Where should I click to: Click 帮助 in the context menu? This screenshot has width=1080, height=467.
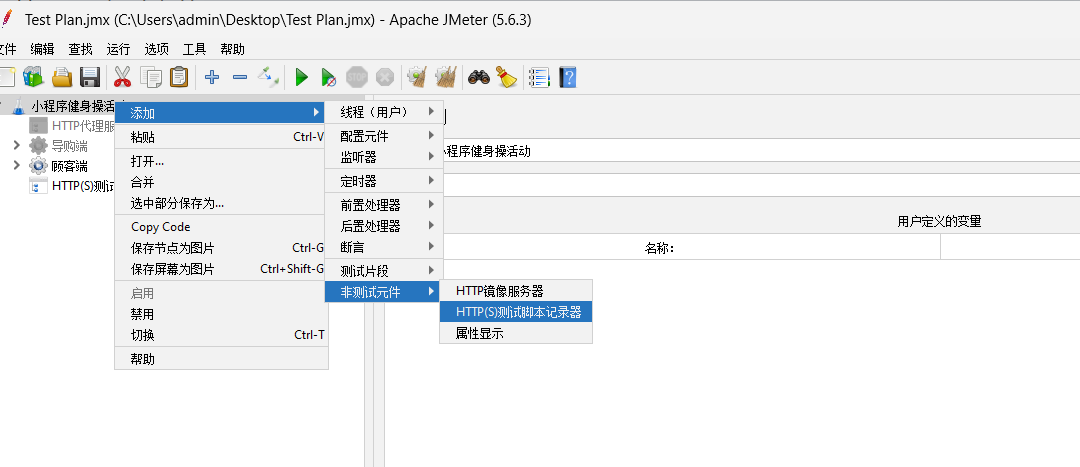pos(220,359)
